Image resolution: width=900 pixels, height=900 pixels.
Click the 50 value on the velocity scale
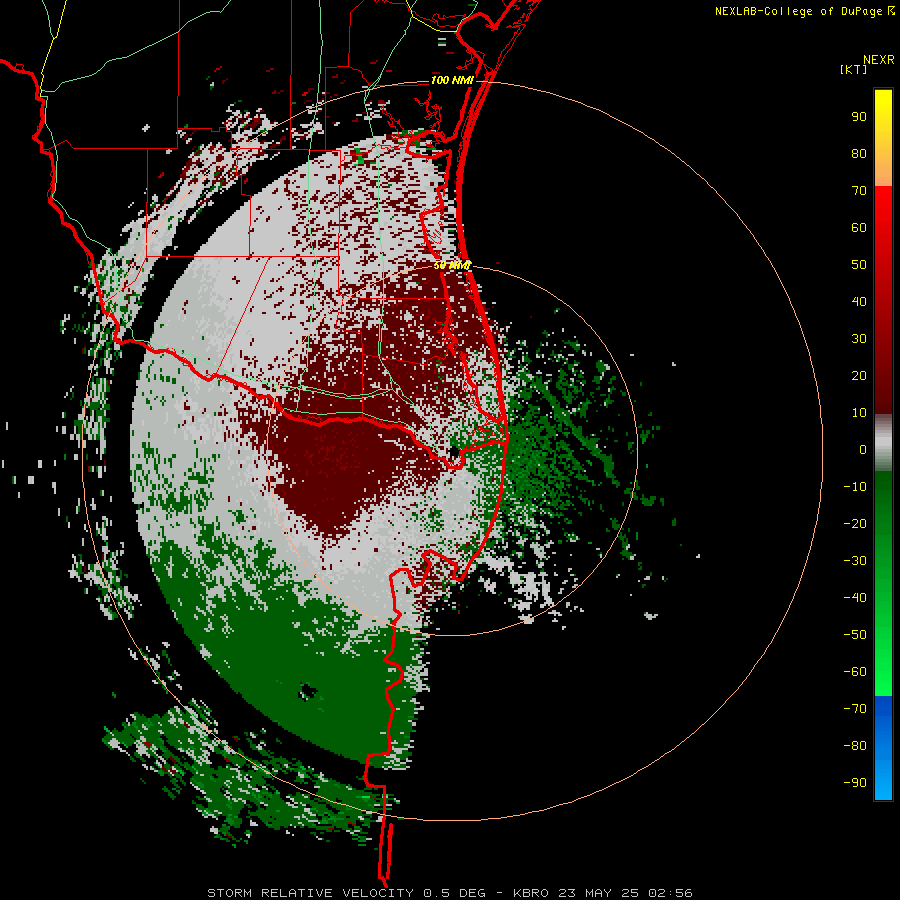[x=859, y=265]
